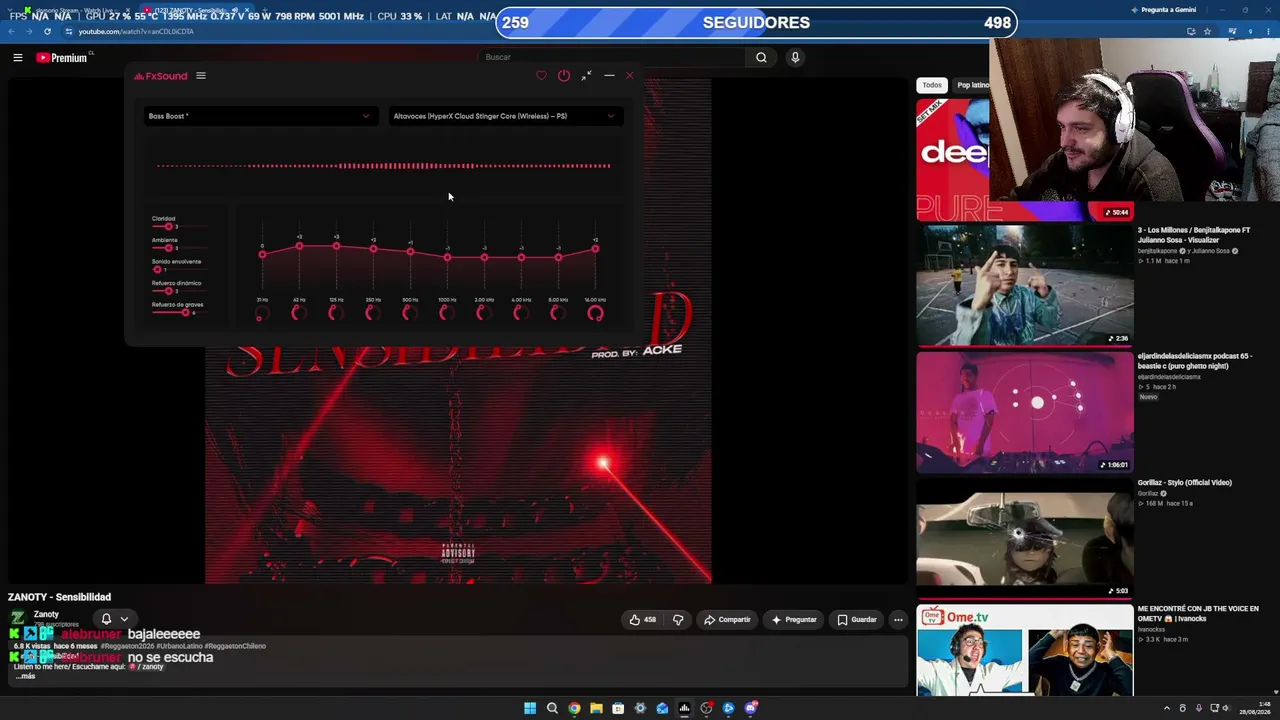Open the subscription notification bell dropdown
This screenshot has width=1280, height=720.
114,619
